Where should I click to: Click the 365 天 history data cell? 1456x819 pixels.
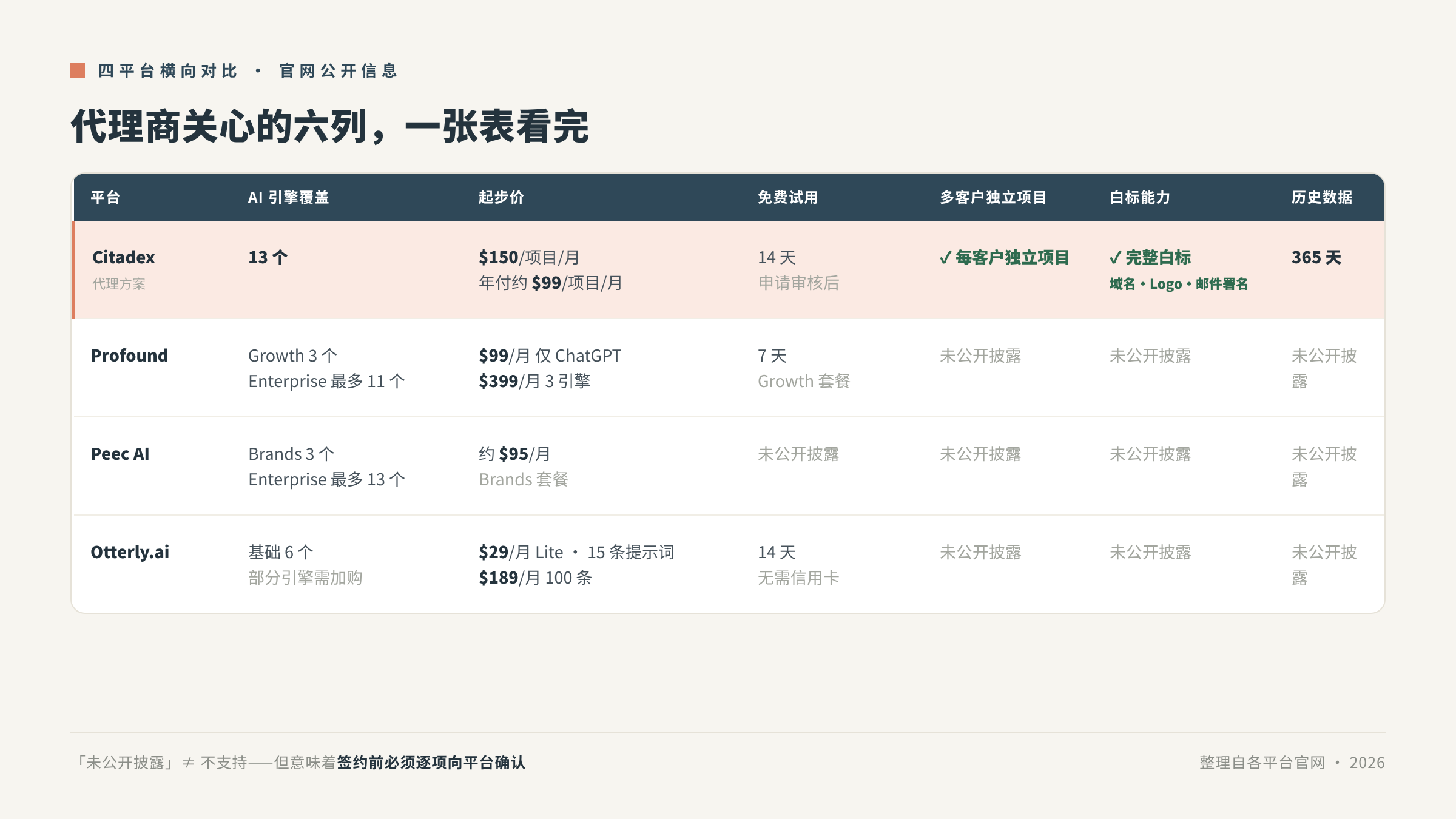coord(1316,257)
